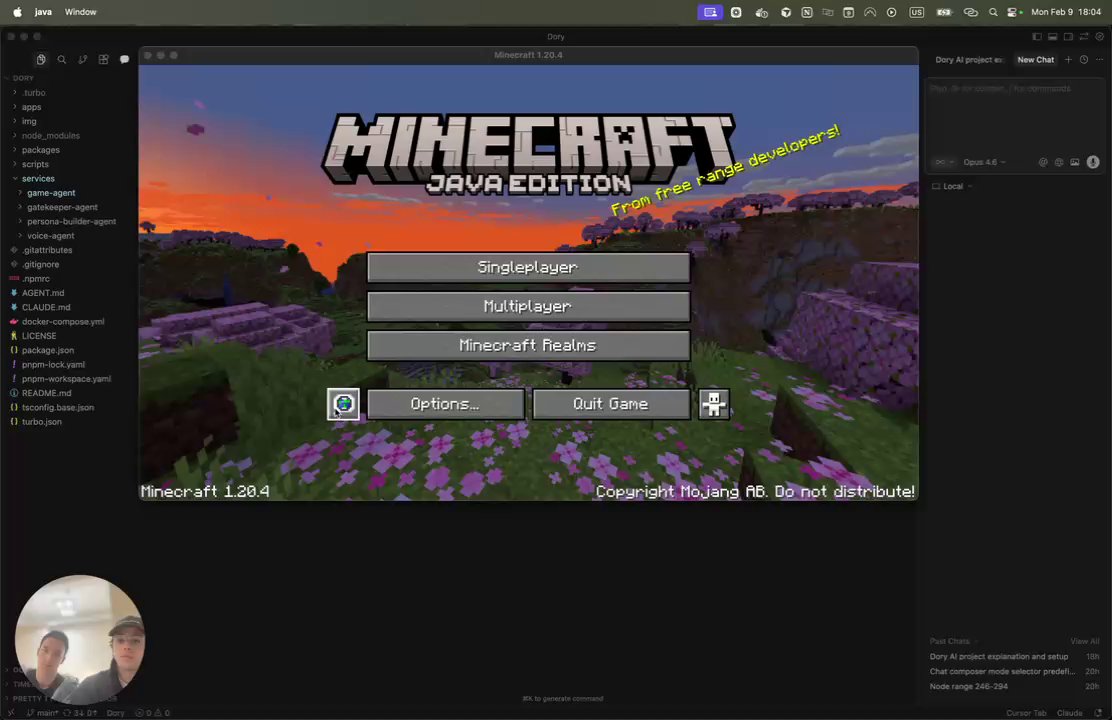Attach an image to the chat
Image resolution: width=1112 pixels, height=720 pixels.
[1075, 162]
